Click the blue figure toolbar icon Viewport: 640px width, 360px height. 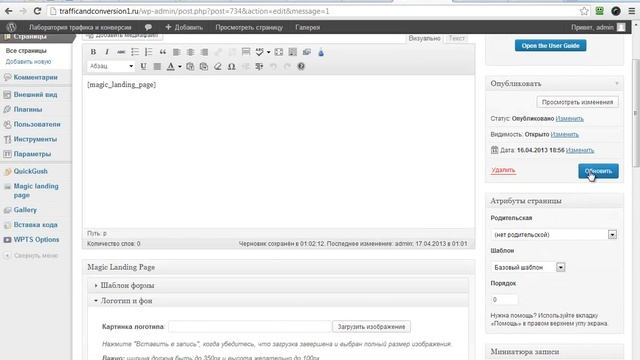[321, 52]
